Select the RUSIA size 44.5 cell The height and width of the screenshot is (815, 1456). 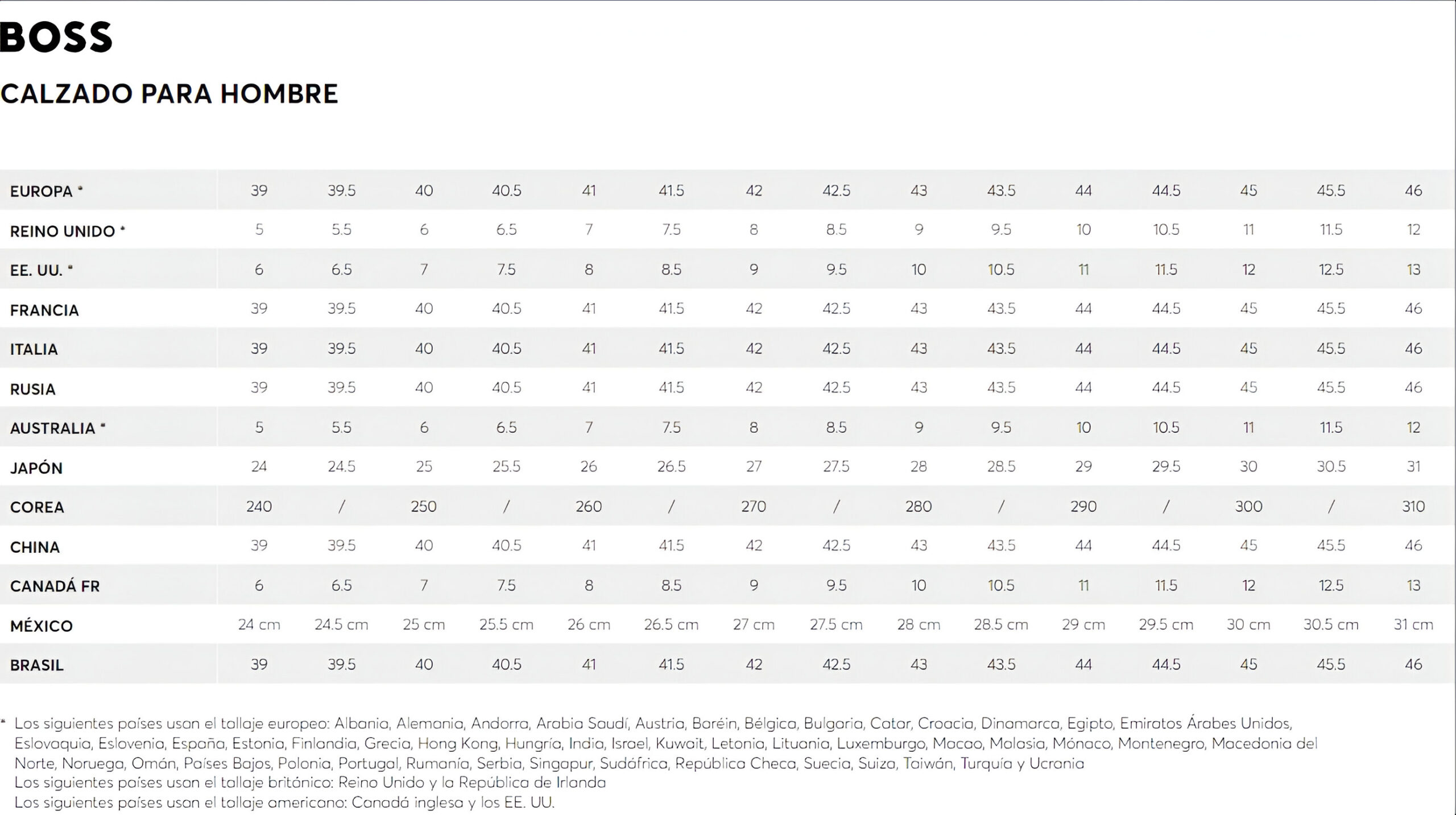tap(1166, 387)
